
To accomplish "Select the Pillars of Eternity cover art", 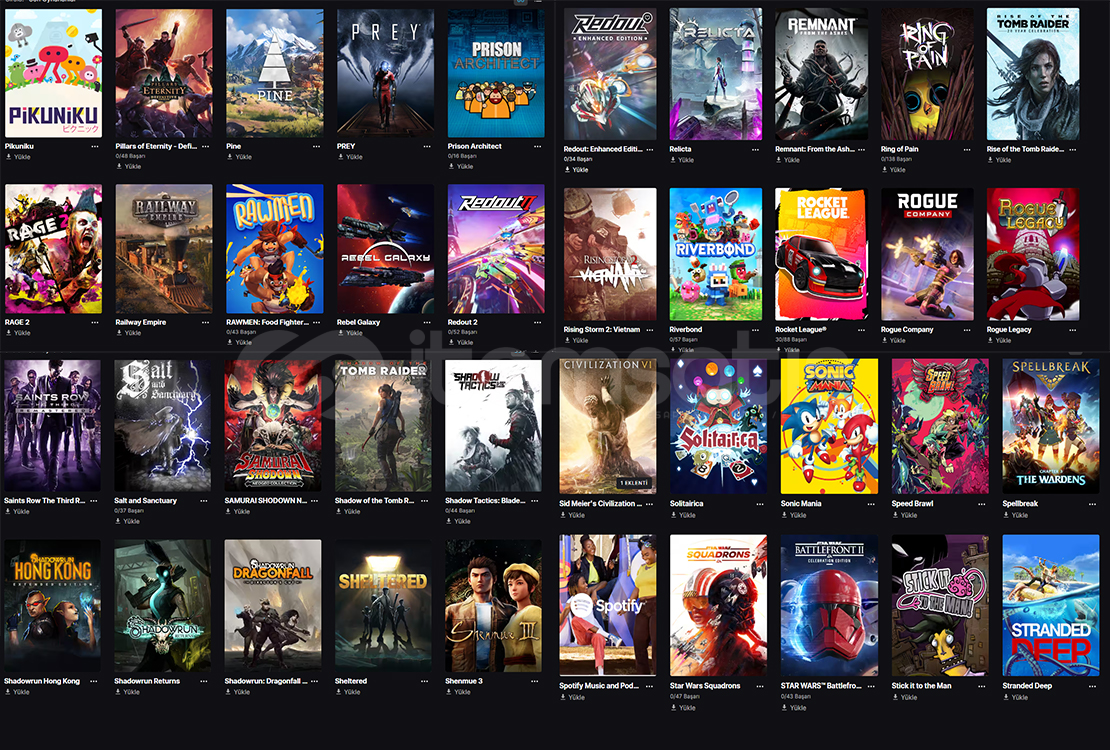I will tap(164, 73).
